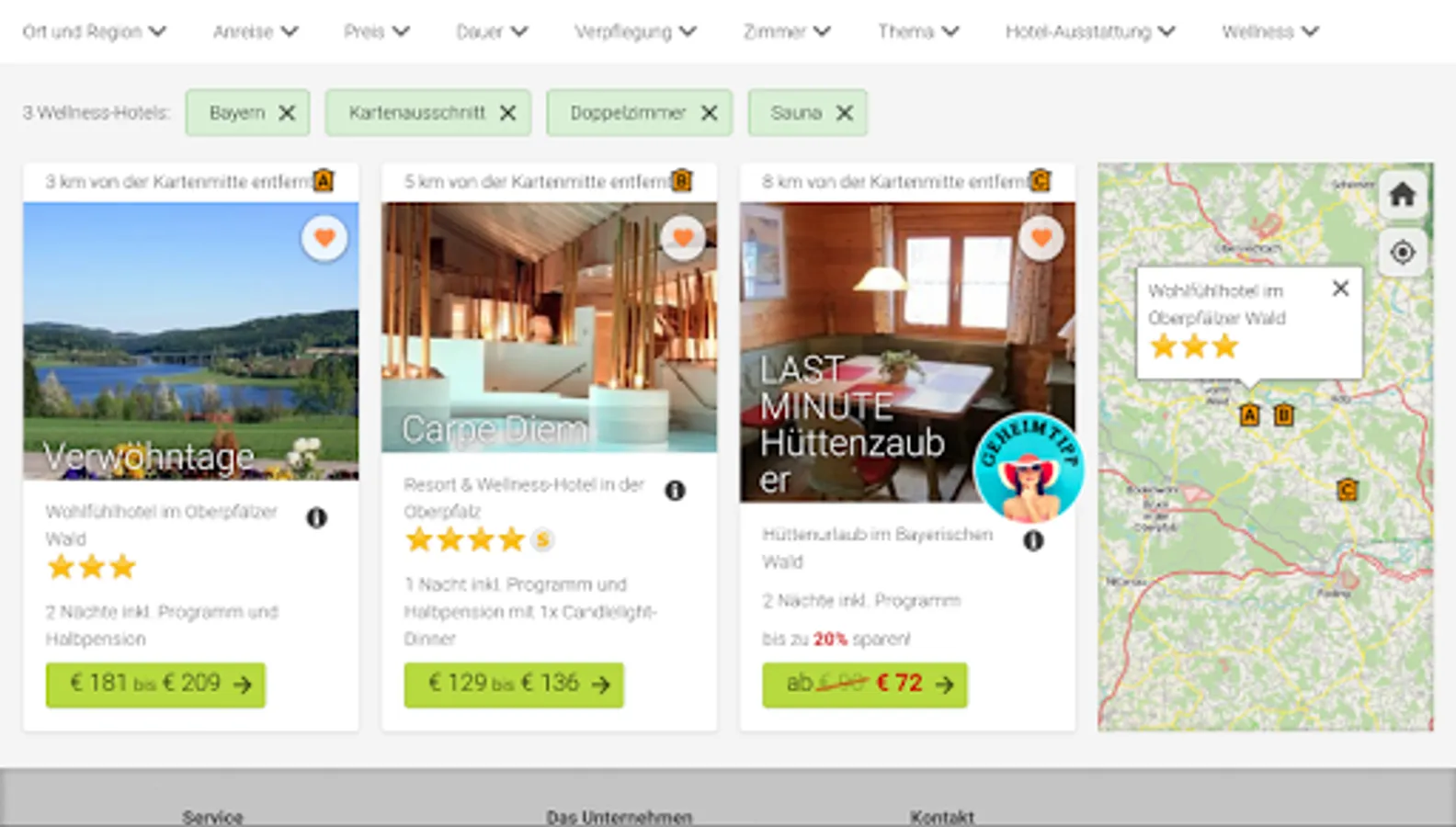Click the Wohlfühlhotel im Oberpfälzer Wald card title
The image size is (1456, 827).
[162, 526]
